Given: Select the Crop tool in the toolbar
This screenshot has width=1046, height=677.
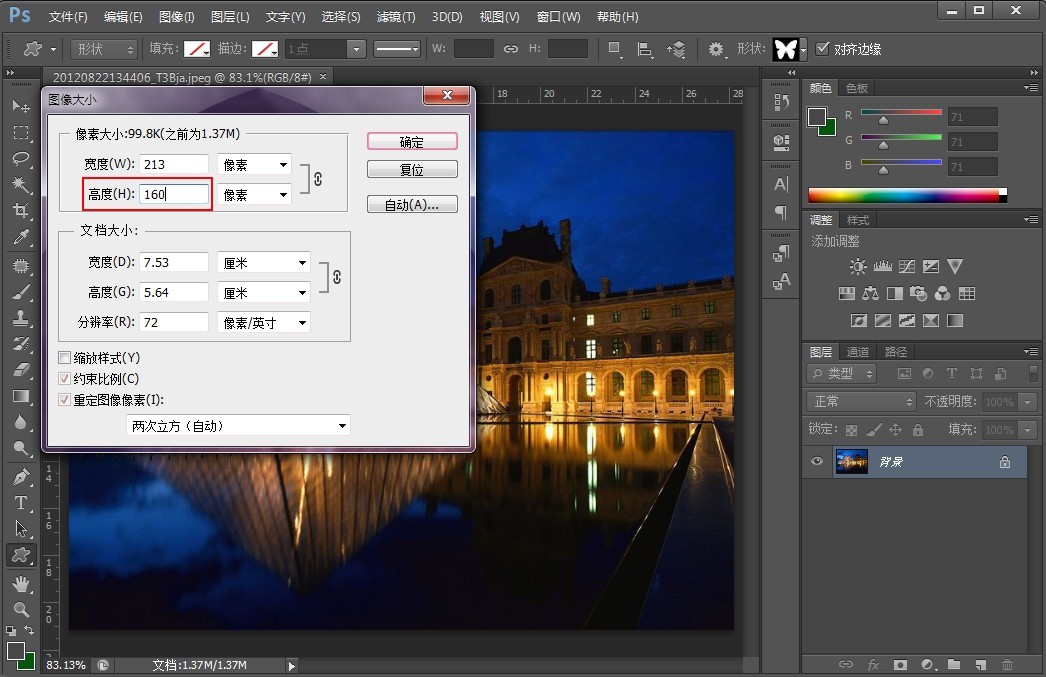Looking at the screenshot, I should (x=20, y=211).
